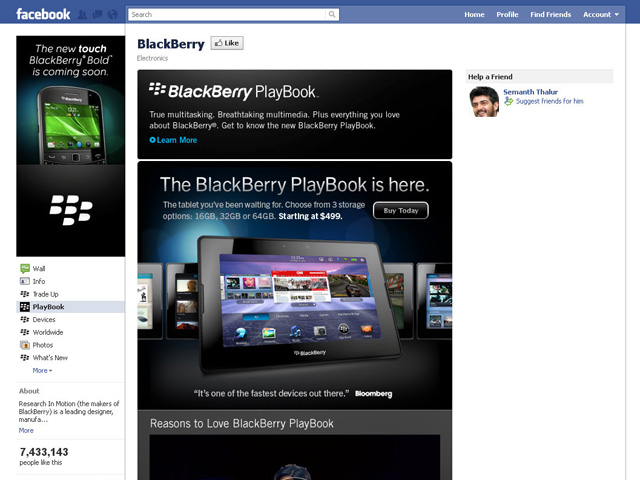
Task: Click the PlayBook sidebar icon
Action: click(25, 307)
